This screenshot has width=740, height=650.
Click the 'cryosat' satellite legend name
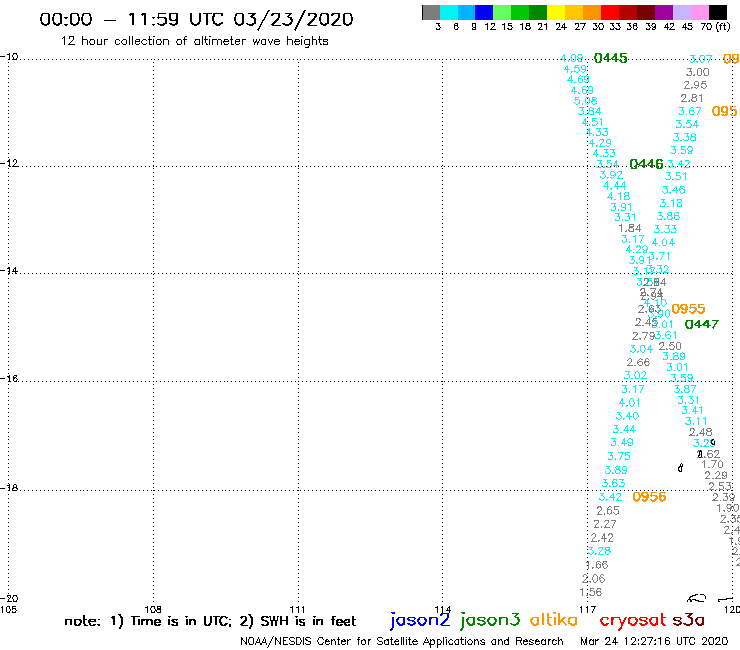tap(632, 620)
